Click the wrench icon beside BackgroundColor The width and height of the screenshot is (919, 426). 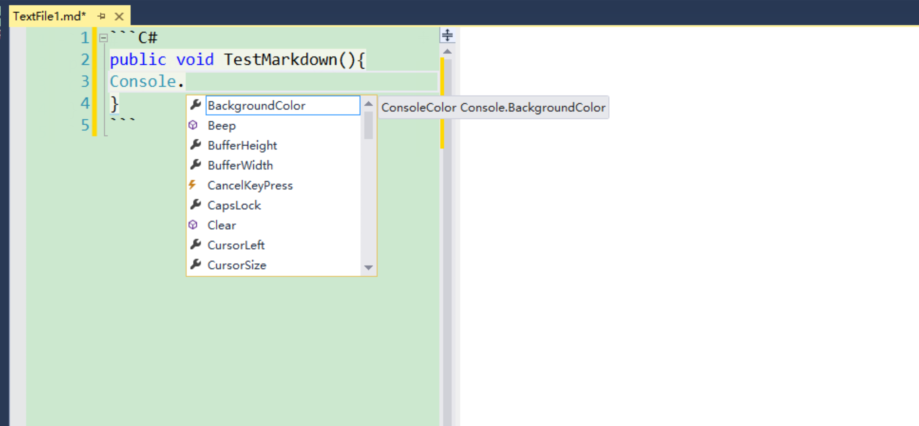[x=196, y=105]
